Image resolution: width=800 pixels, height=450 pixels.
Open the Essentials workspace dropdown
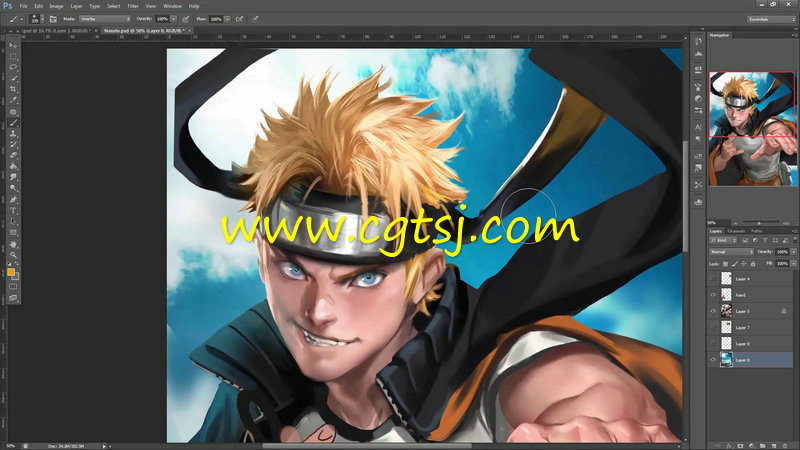[x=771, y=19]
